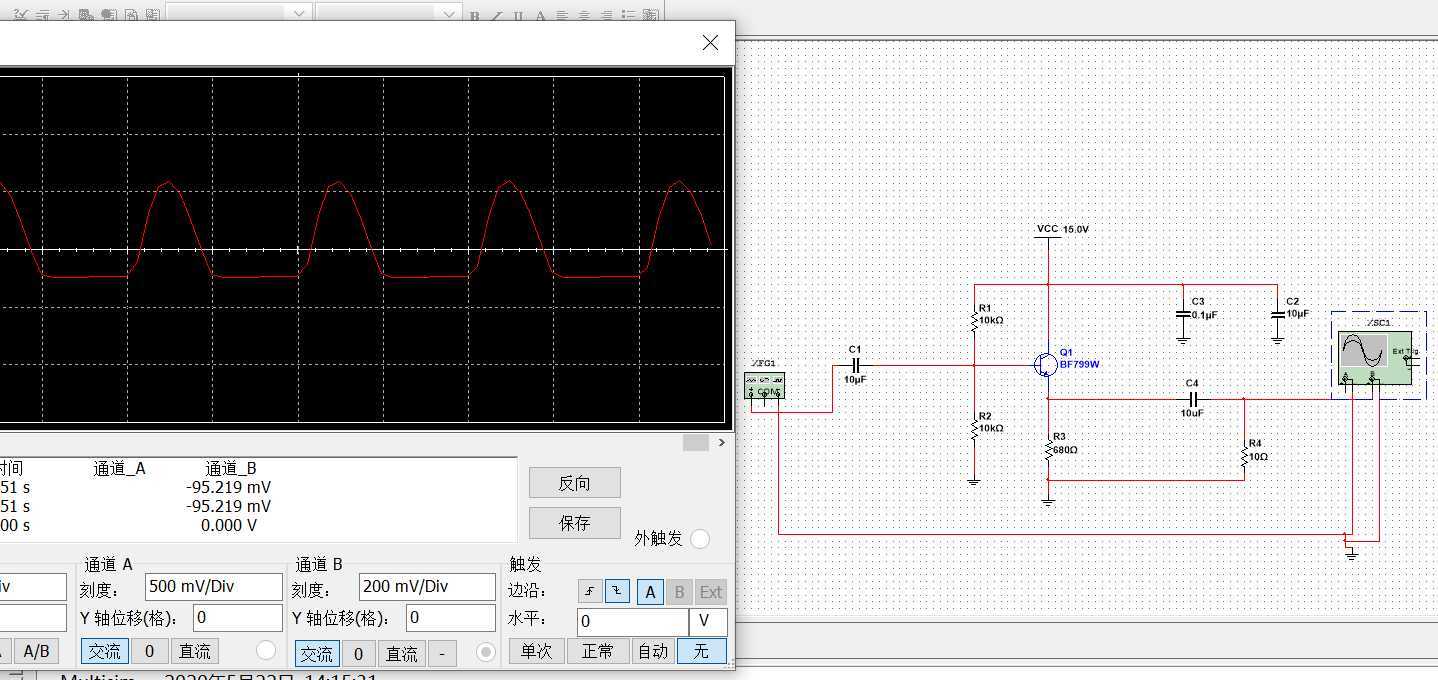Screen dimensions: 1438x680
Task: Select capacitor C1 10µF
Action: click(x=855, y=366)
